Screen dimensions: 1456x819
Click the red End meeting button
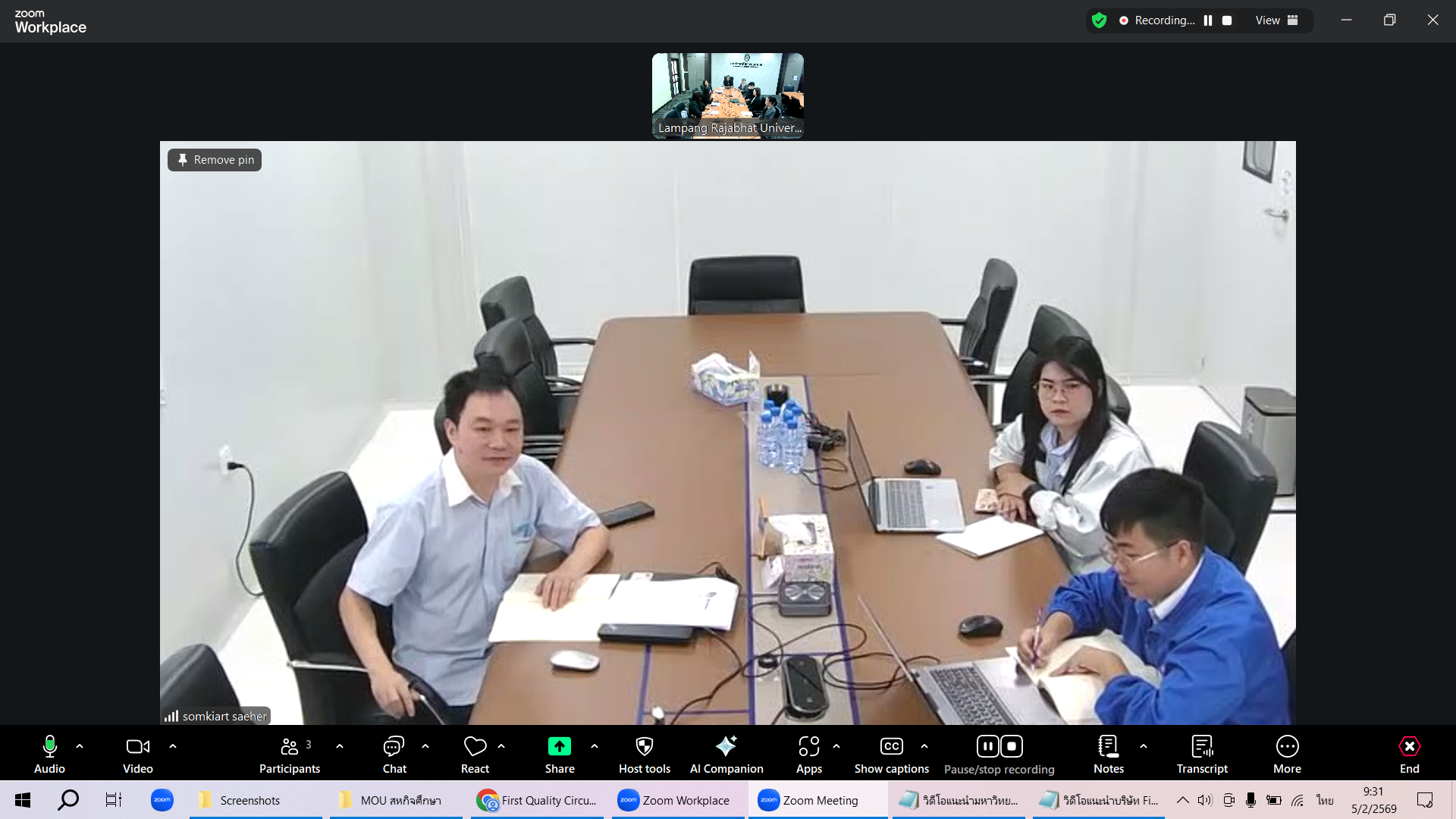click(x=1409, y=747)
